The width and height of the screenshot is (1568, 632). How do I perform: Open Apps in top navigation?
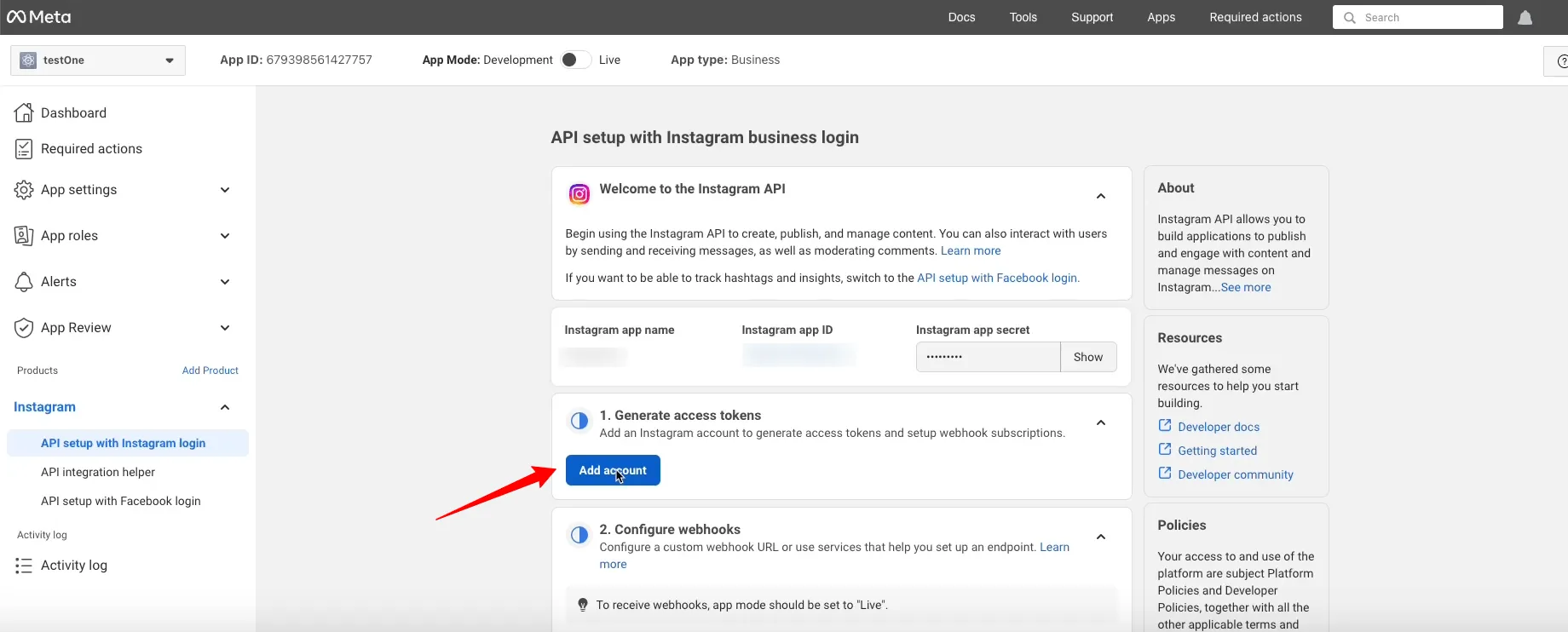click(x=1161, y=17)
